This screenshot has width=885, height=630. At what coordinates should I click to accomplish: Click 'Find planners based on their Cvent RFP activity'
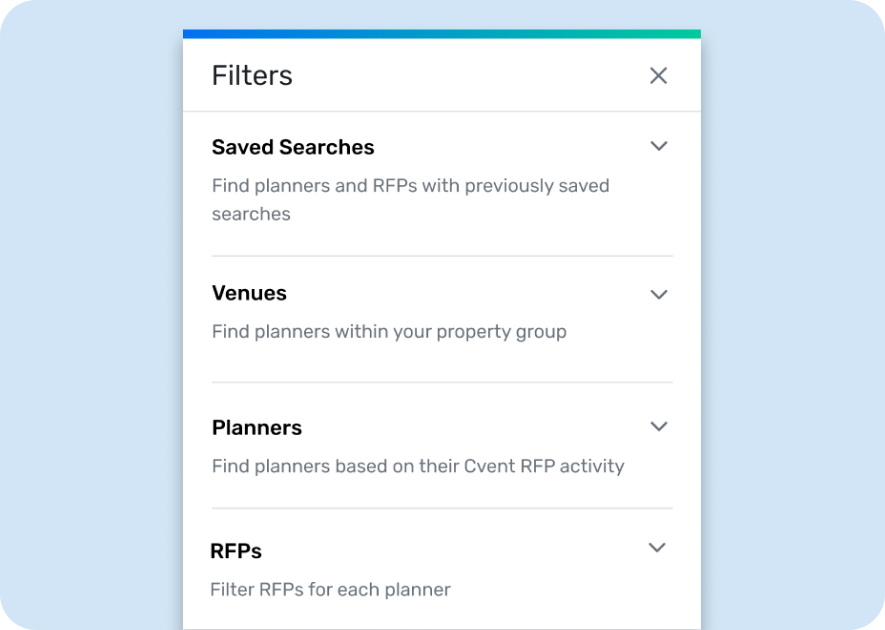pyautogui.click(x=418, y=466)
